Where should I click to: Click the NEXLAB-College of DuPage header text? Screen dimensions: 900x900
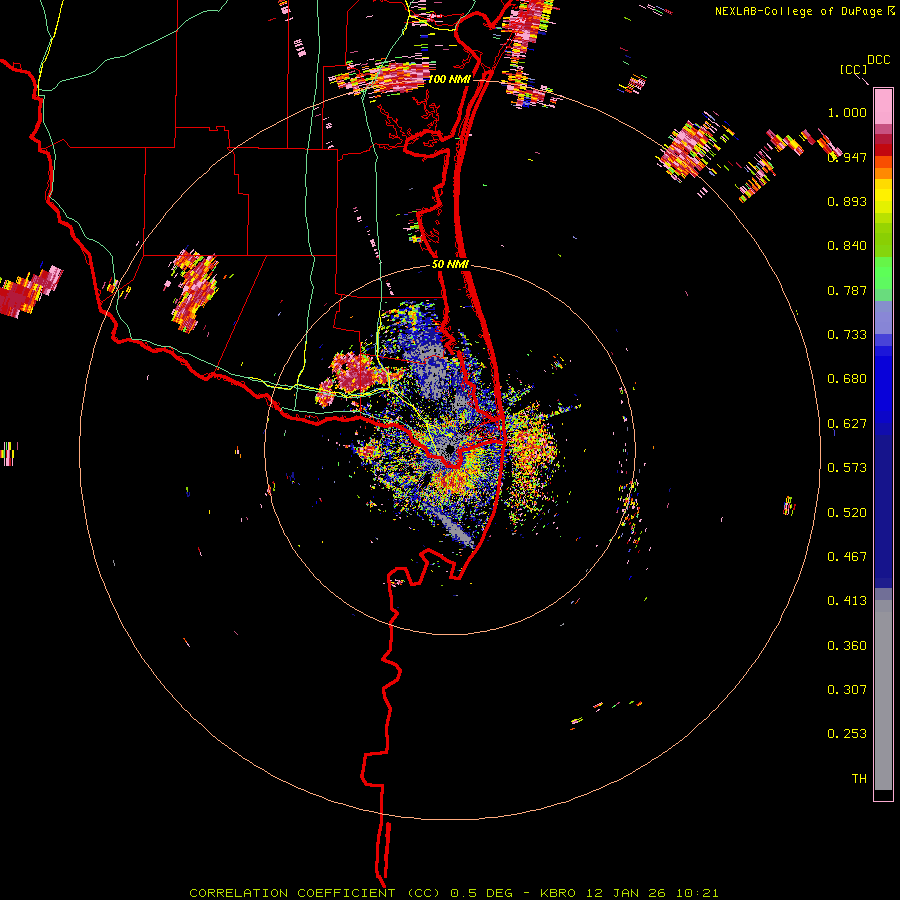tap(799, 11)
